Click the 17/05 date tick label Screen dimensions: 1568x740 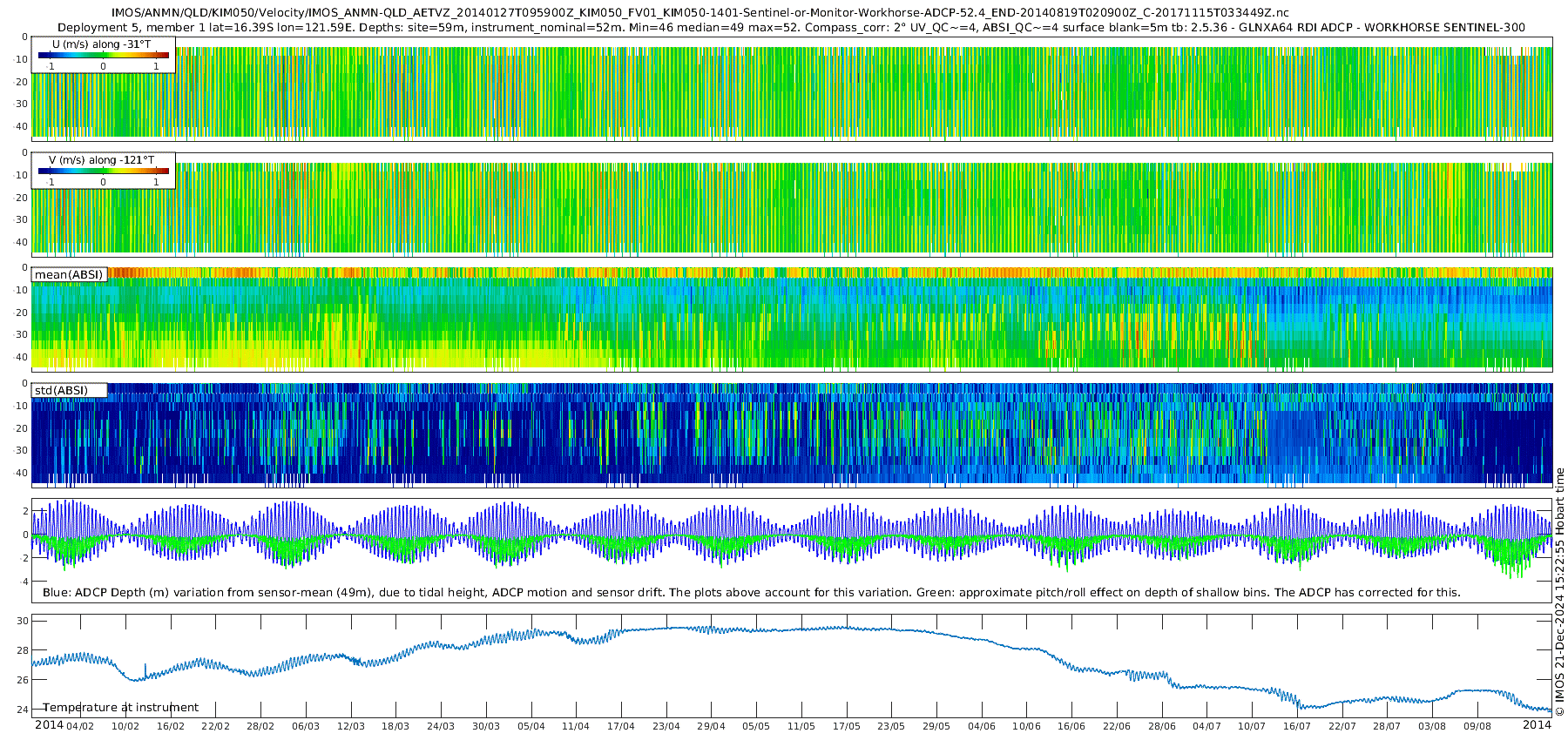846,726
